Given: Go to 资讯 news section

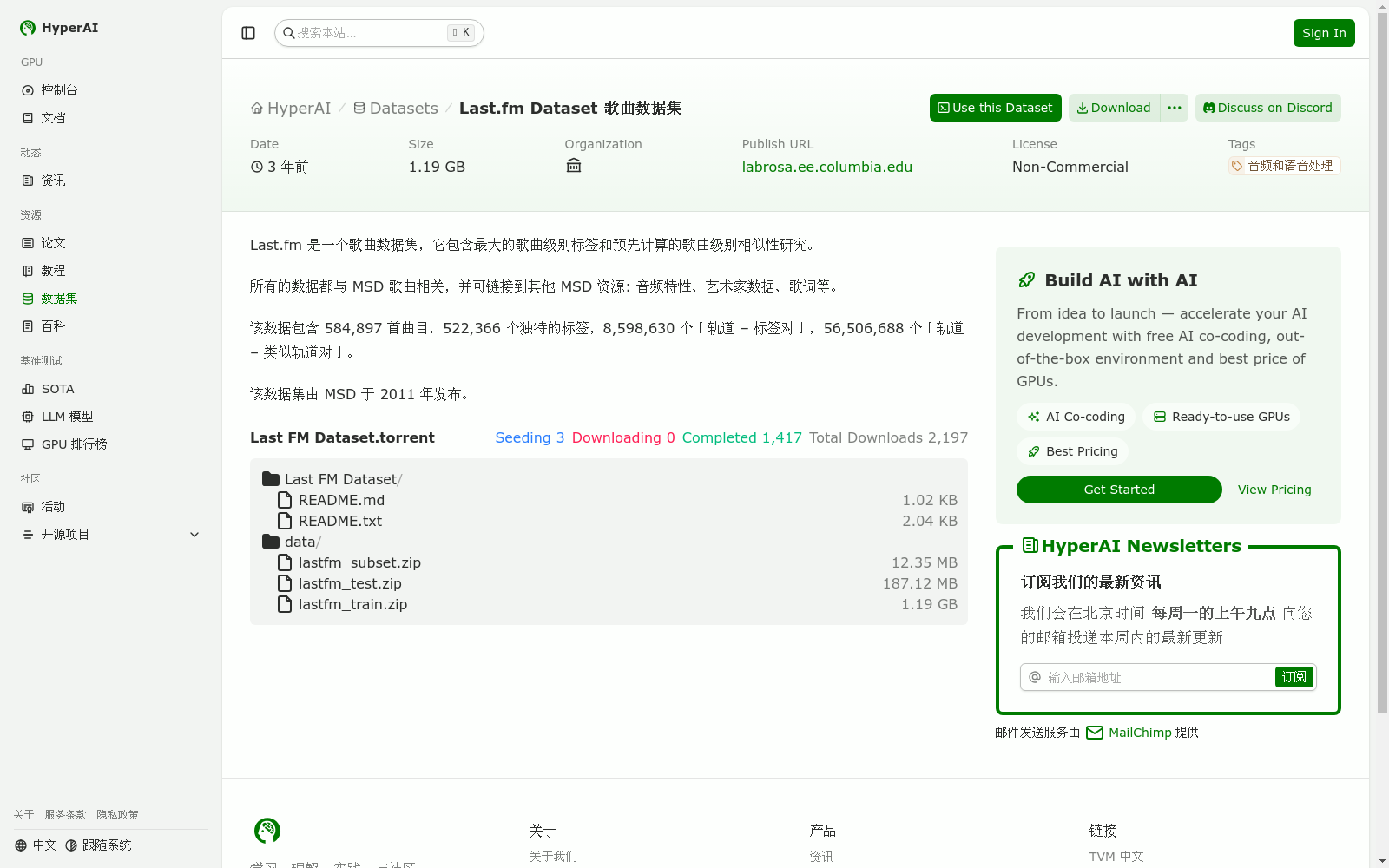Looking at the screenshot, I should 110,181.
